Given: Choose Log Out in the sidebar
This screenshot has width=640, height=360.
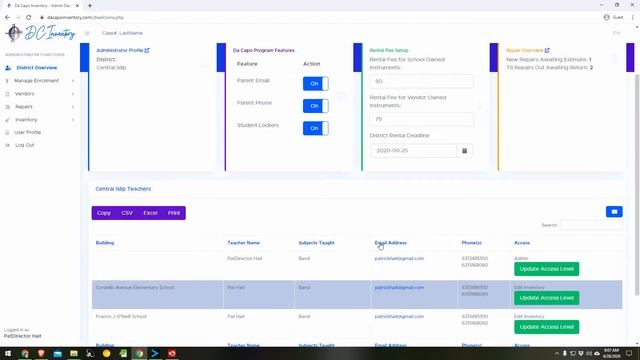Looking at the screenshot, I should [x=24, y=145].
